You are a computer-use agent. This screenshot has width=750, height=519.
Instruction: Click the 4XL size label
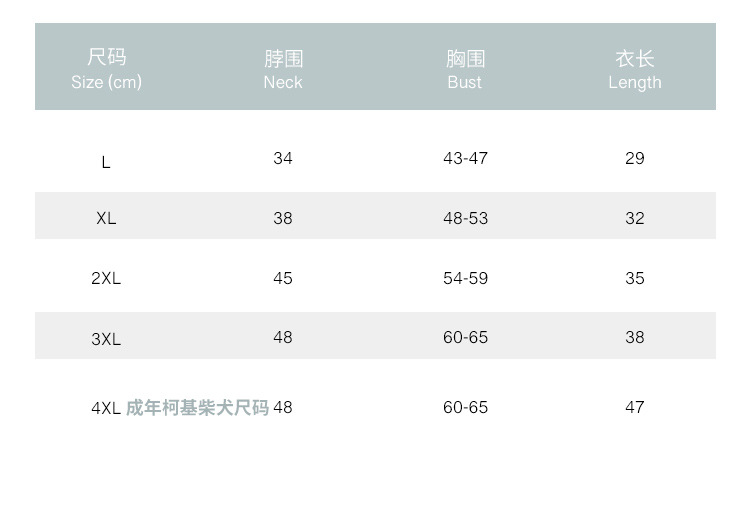[x=106, y=408]
